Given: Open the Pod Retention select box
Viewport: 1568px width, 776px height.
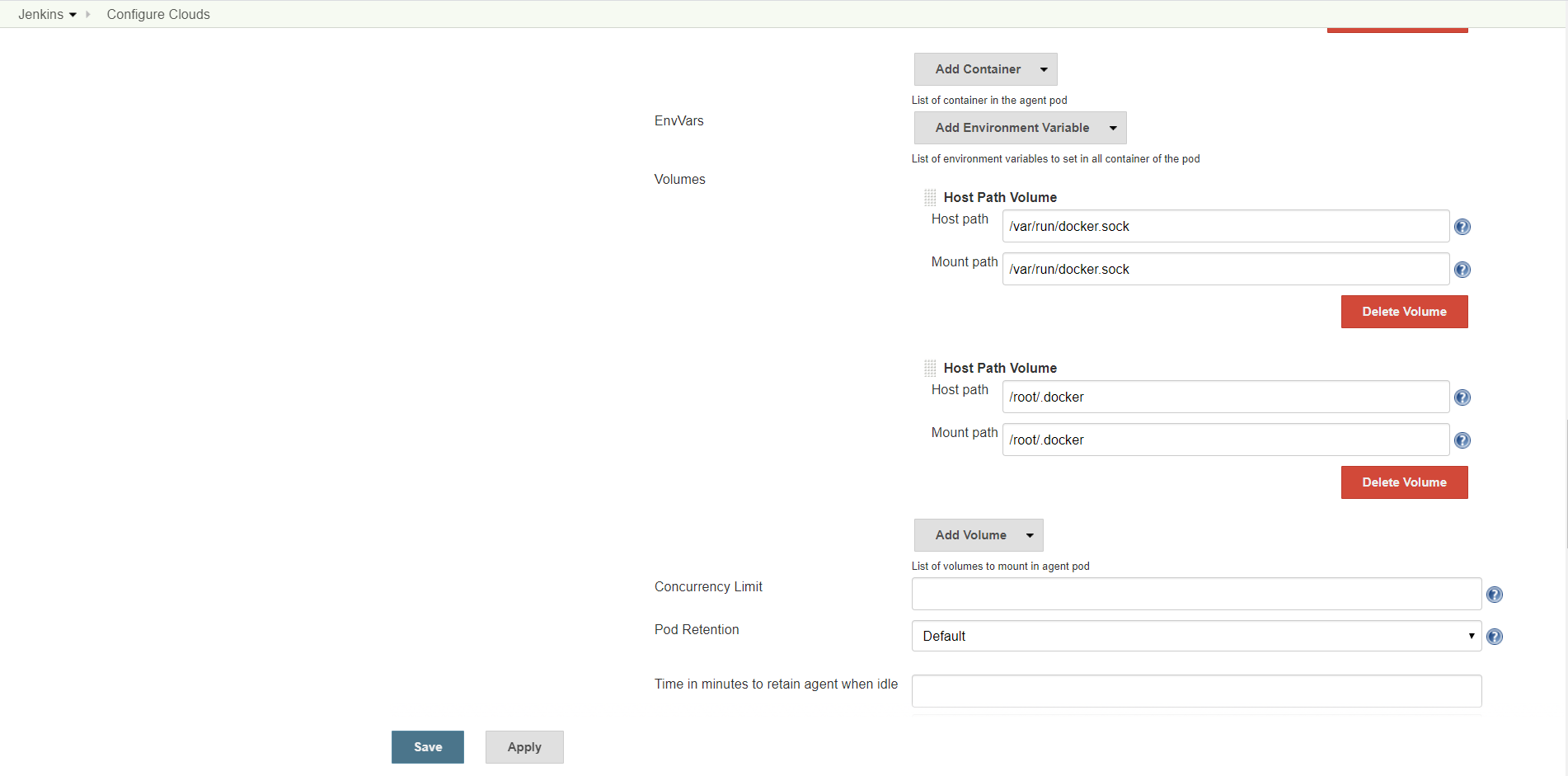Looking at the screenshot, I should 1196,636.
